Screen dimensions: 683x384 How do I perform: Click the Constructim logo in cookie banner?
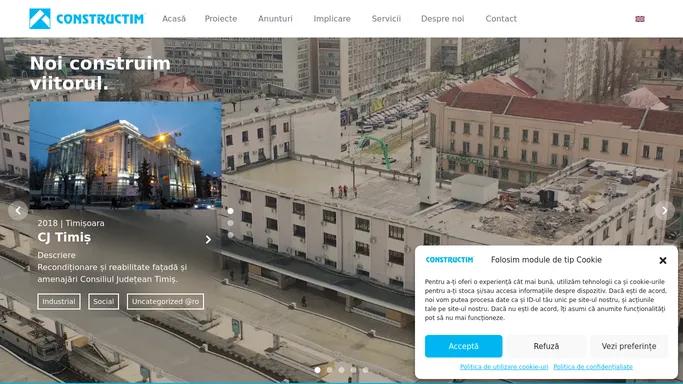click(x=449, y=259)
